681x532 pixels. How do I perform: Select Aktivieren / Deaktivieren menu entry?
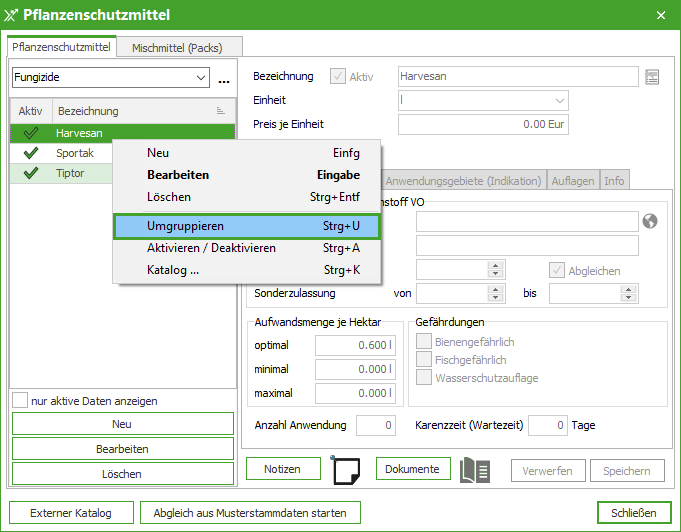click(247, 248)
